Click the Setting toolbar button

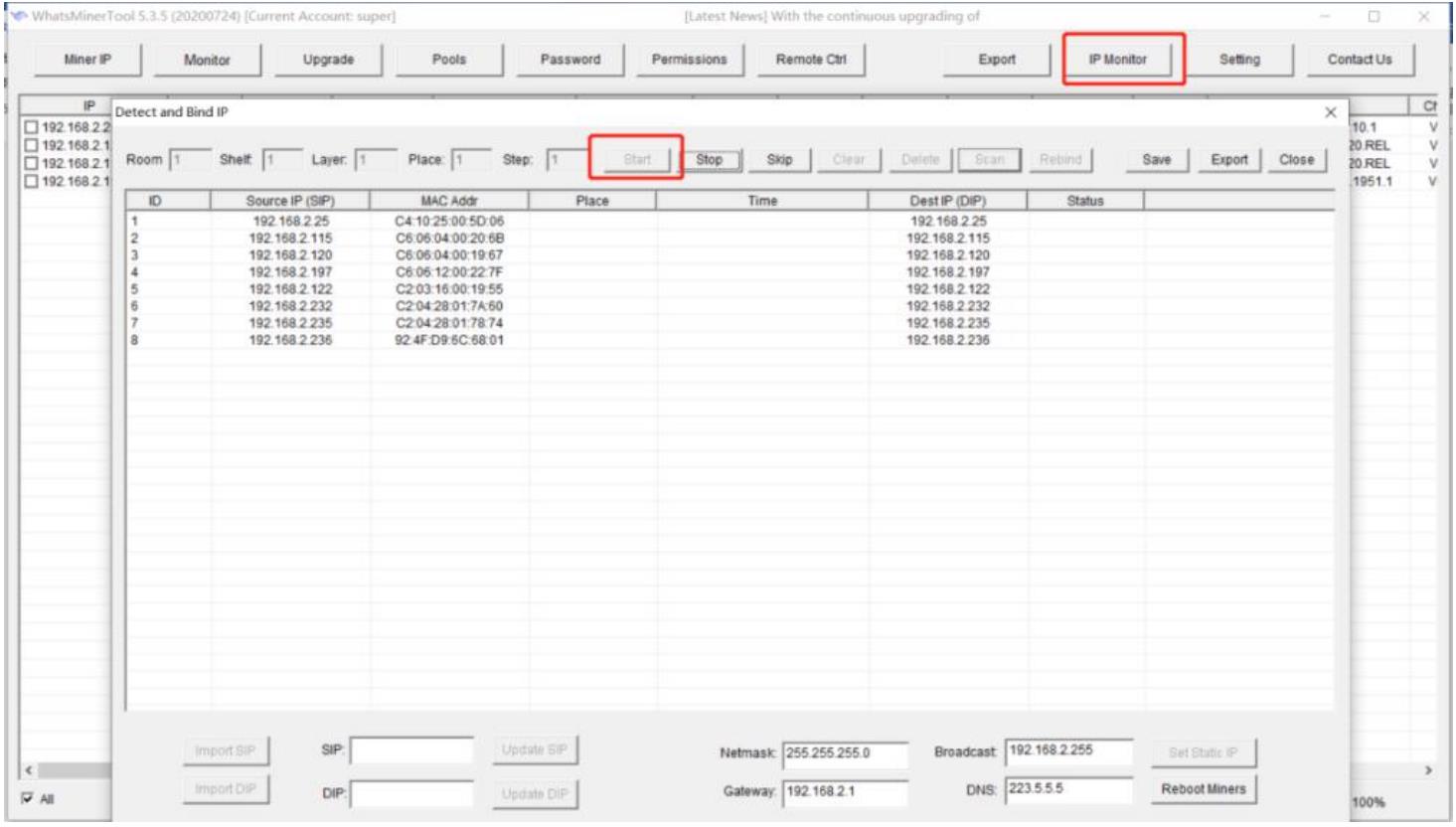pos(1239,60)
